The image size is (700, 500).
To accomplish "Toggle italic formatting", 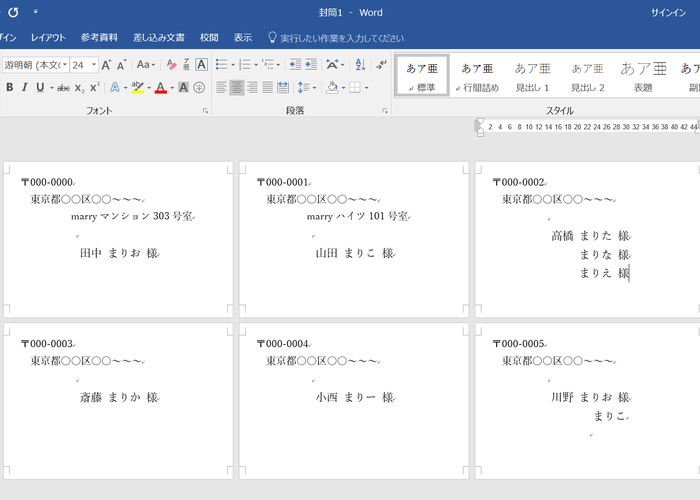I will [25, 88].
